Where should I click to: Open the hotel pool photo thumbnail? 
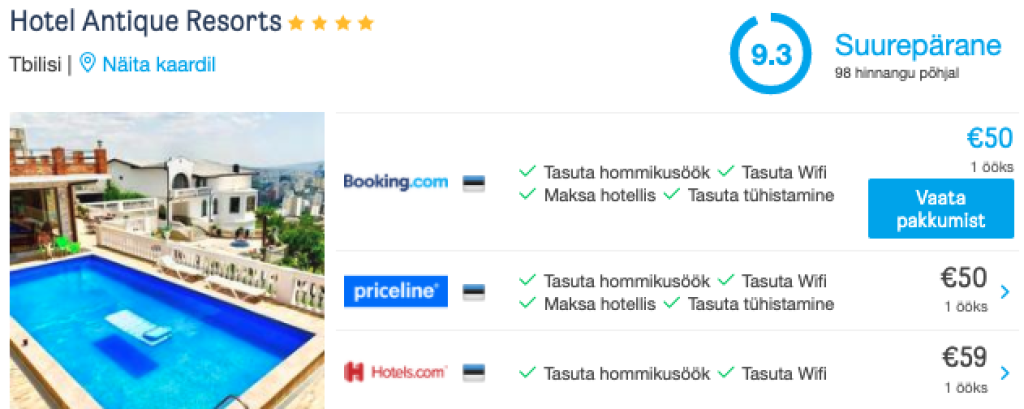[x=167, y=260]
